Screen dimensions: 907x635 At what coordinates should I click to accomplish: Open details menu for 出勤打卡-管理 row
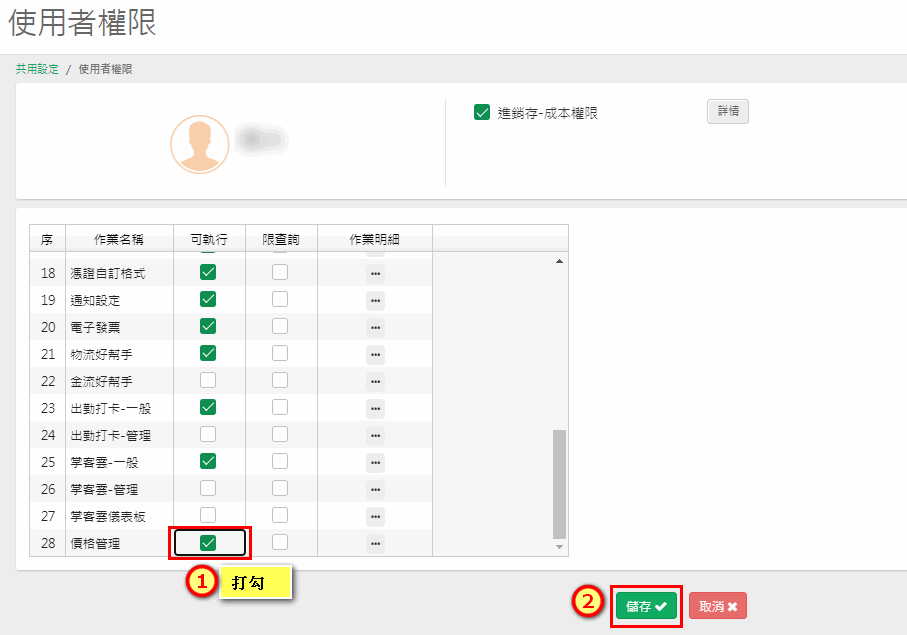(x=375, y=435)
